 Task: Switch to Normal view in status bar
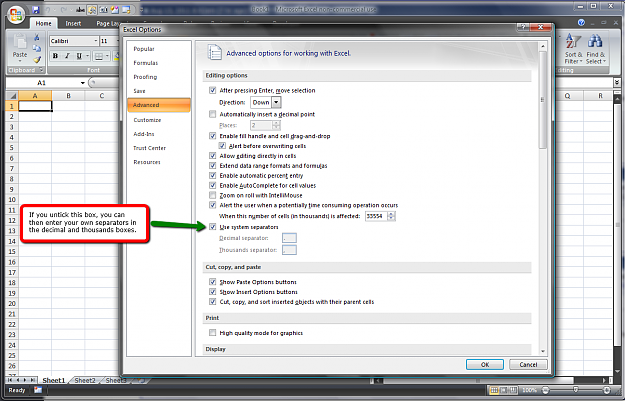click(x=494, y=390)
